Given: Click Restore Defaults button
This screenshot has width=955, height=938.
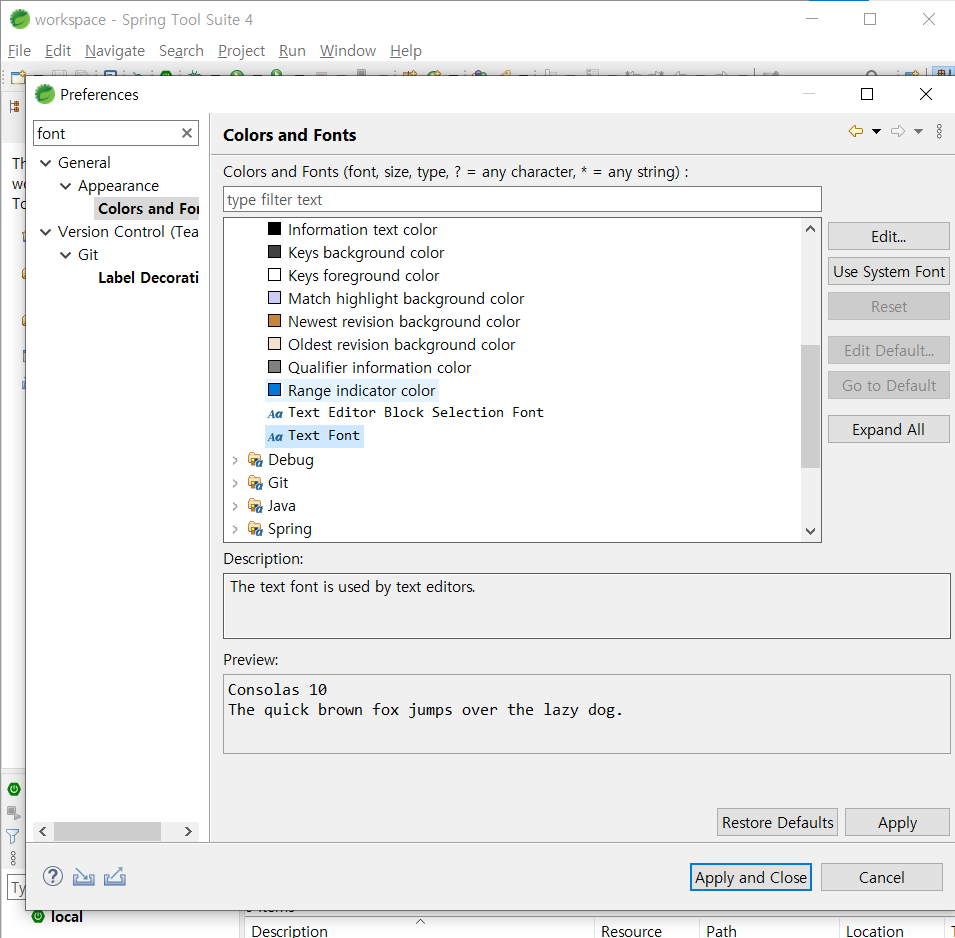Looking at the screenshot, I should click(x=777, y=822).
